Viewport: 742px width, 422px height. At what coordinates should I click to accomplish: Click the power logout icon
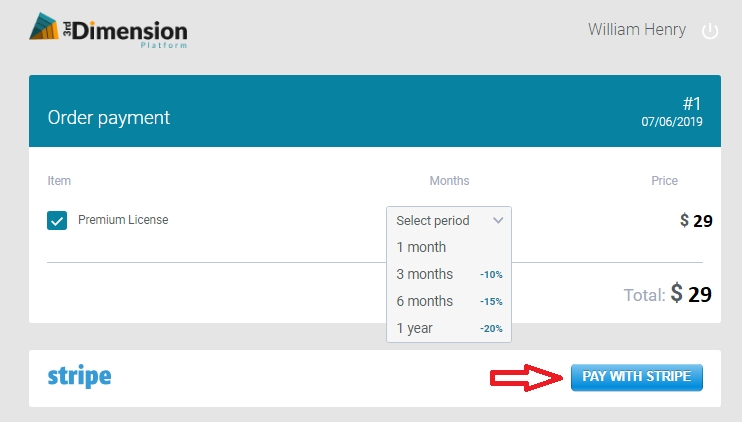click(710, 31)
